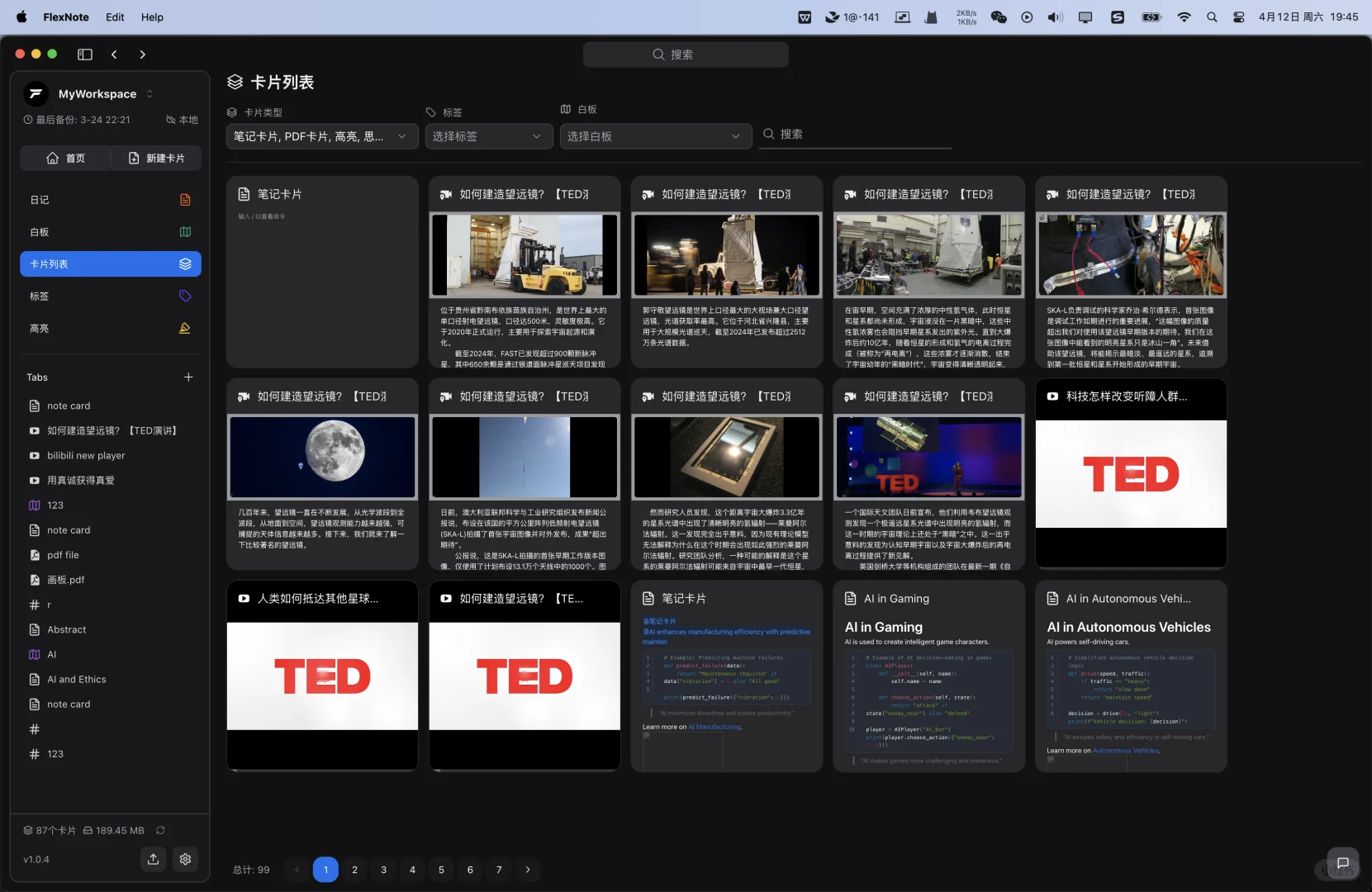Click the diary icon beside 日记
This screenshot has height=892, width=1372.
tap(185, 200)
